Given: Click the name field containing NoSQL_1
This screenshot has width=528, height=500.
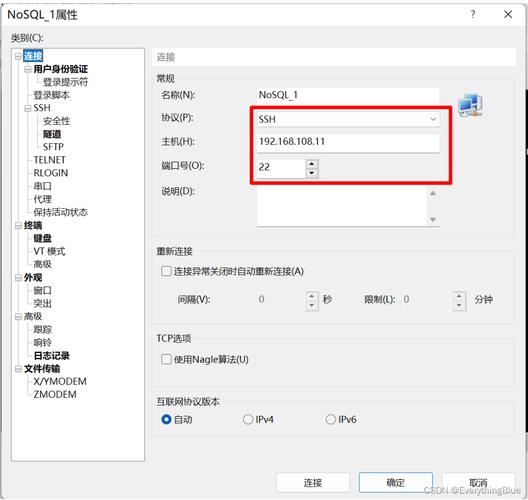Looking at the screenshot, I should (x=348, y=95).
